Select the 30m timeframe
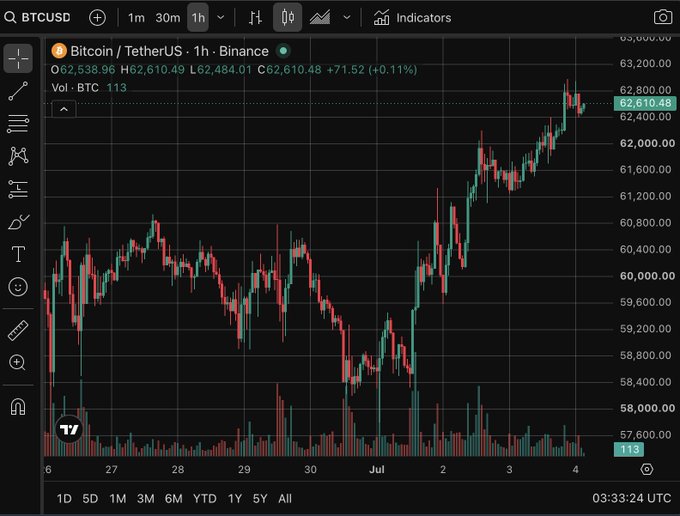The height and width of the screenshot is (516, 680). 167,18
